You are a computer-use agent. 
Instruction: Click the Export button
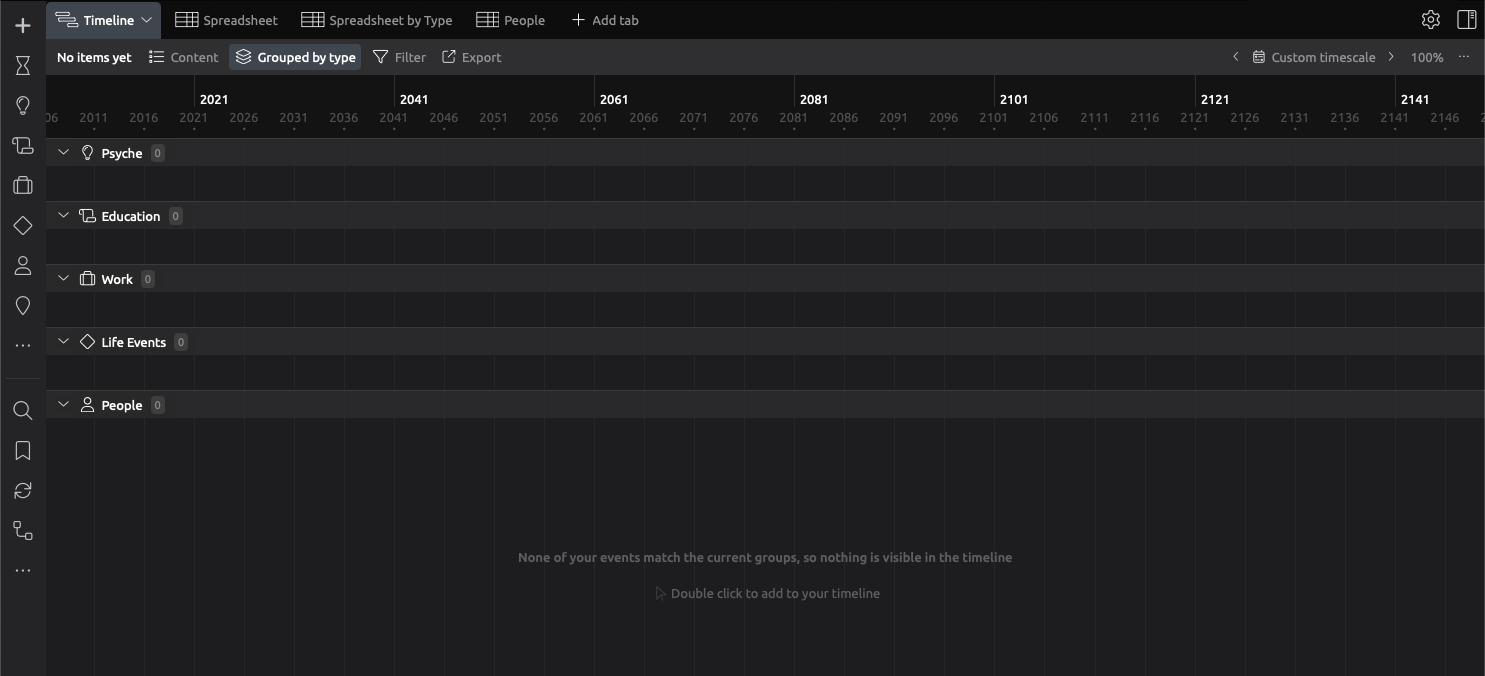point(472,57)
